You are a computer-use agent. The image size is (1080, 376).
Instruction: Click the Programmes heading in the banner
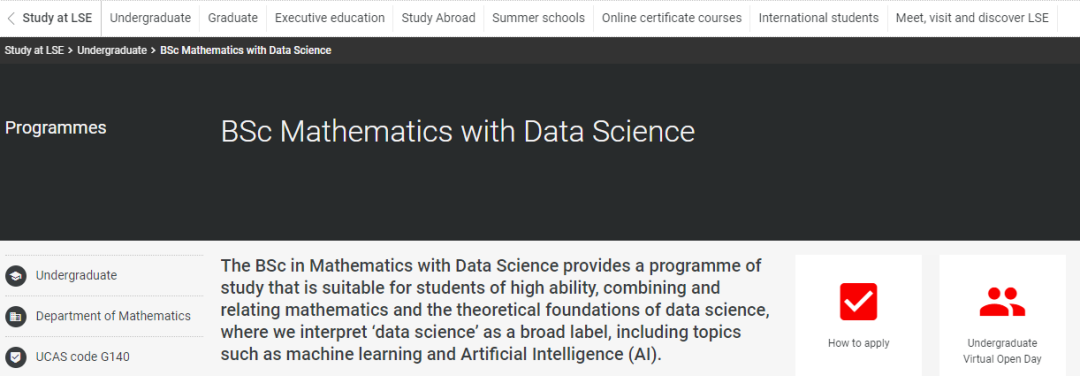tap(56, 128)
